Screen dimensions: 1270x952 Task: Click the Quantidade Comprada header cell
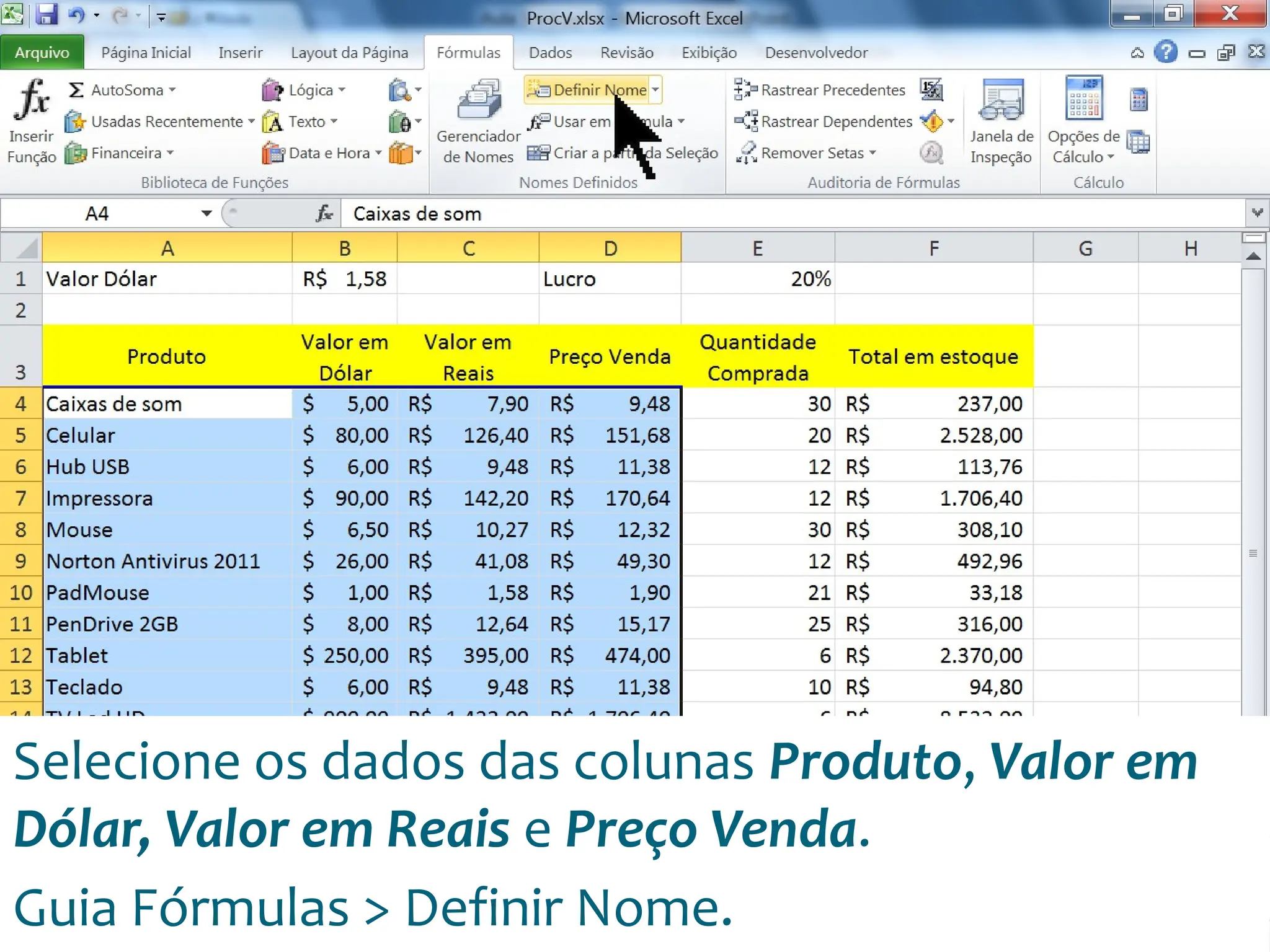(758, 356)
